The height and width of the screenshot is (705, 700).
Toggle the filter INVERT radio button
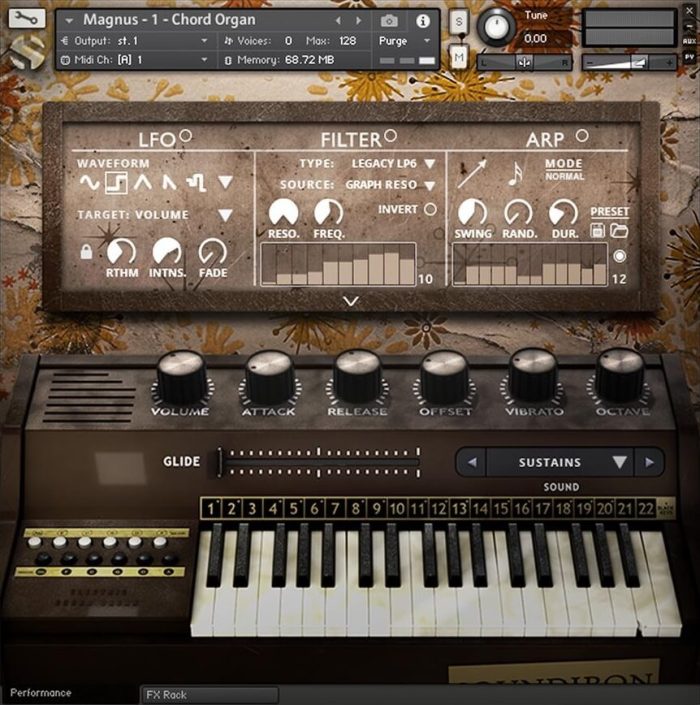[430, 209]
